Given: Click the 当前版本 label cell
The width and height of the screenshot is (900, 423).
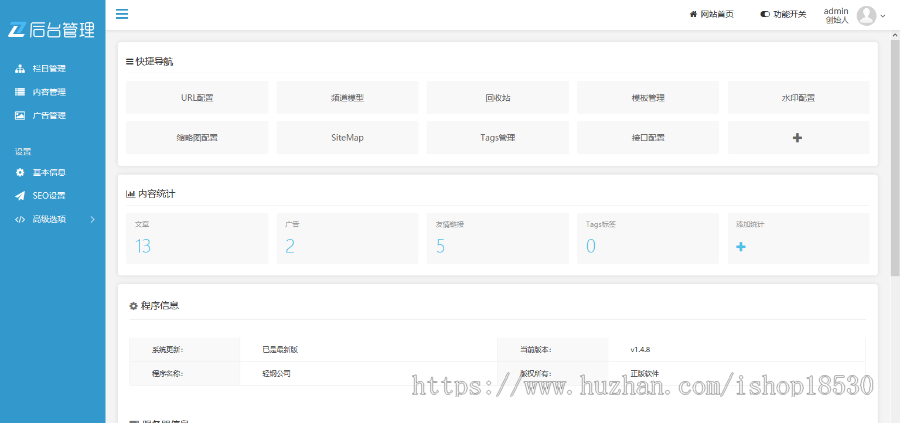Looking at the screenshot, I should click(552, 350).
